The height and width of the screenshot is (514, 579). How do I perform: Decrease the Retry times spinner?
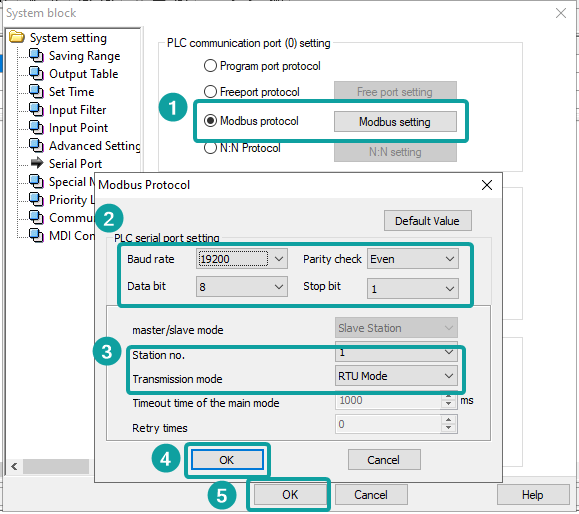click(x=449, y=428)
